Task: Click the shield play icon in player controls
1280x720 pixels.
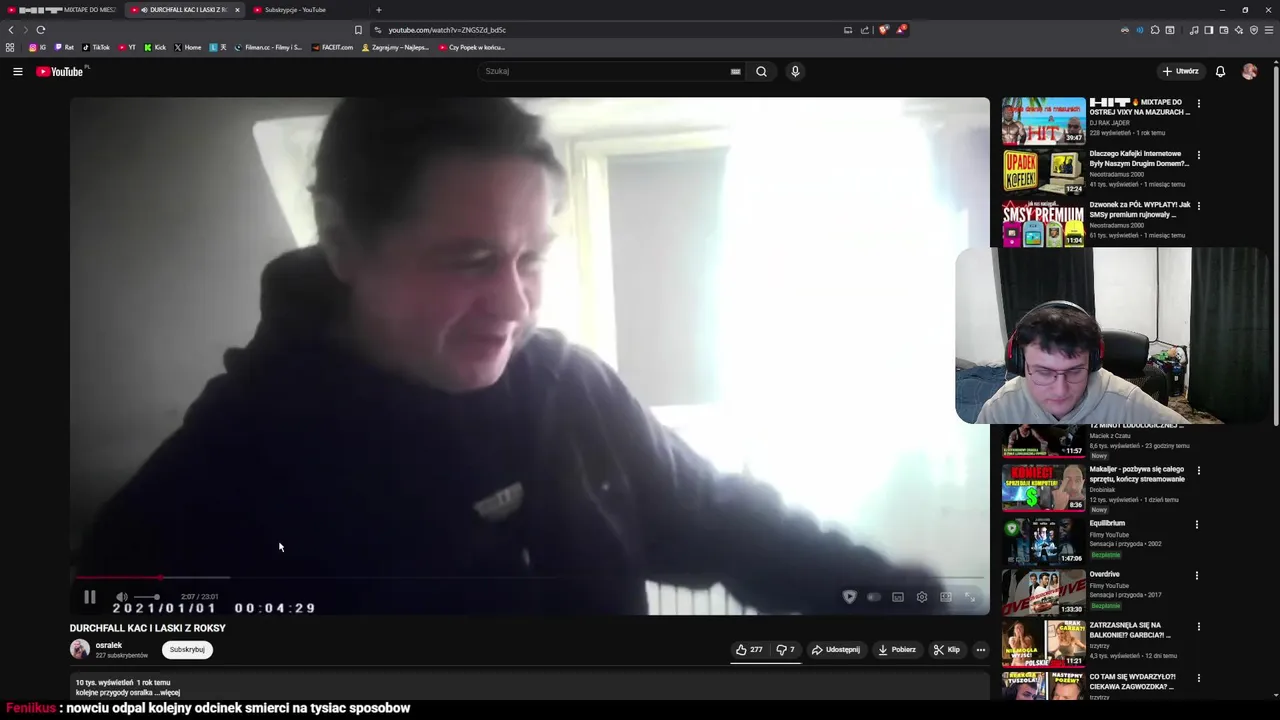Action: [849, 597]
